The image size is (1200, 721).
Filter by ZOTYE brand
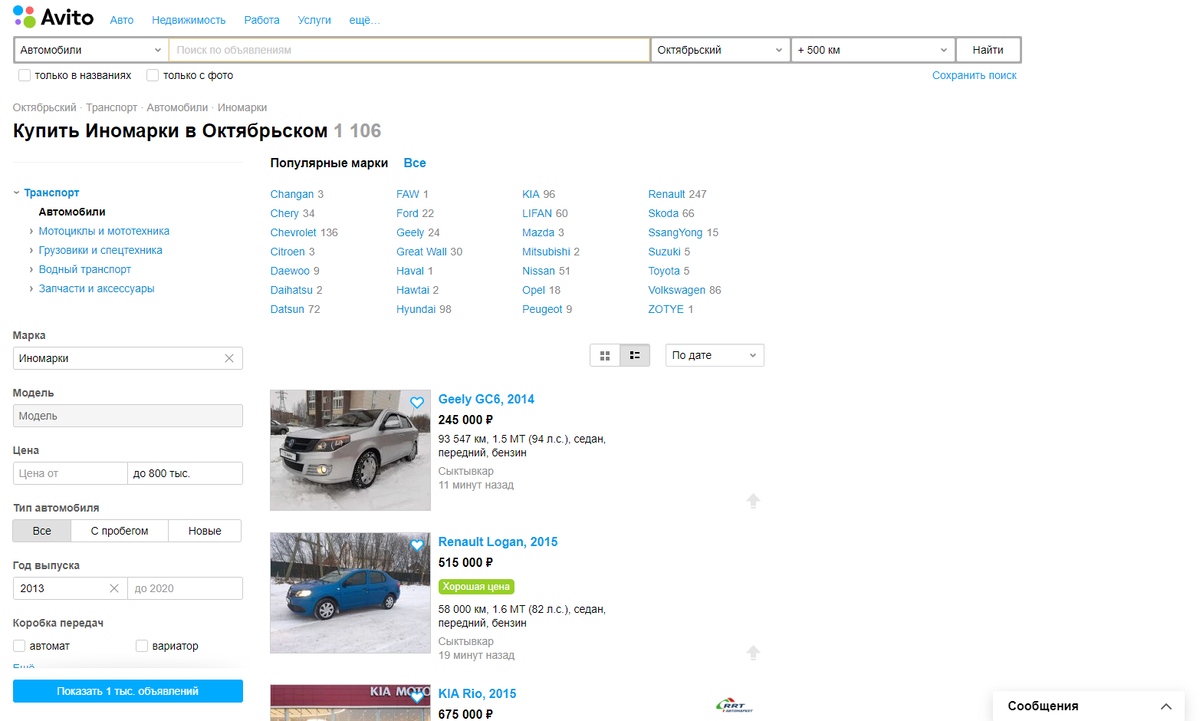point(666,309)
